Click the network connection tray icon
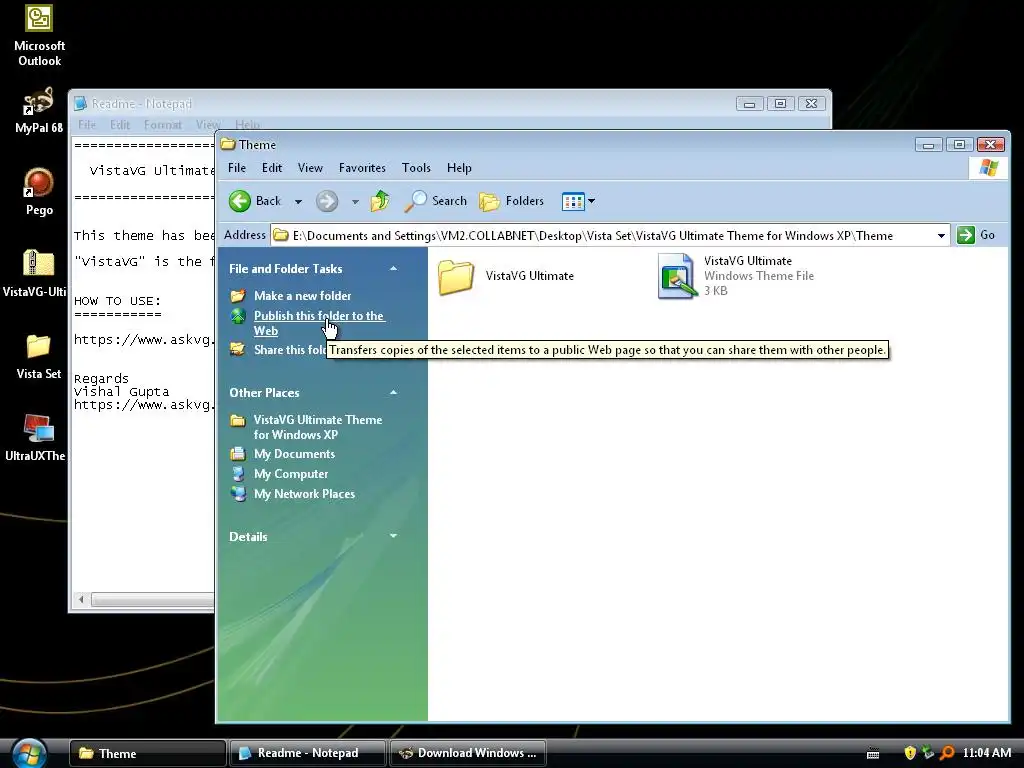The width and height of the screenshot is (1024, 768). (927, 753)
